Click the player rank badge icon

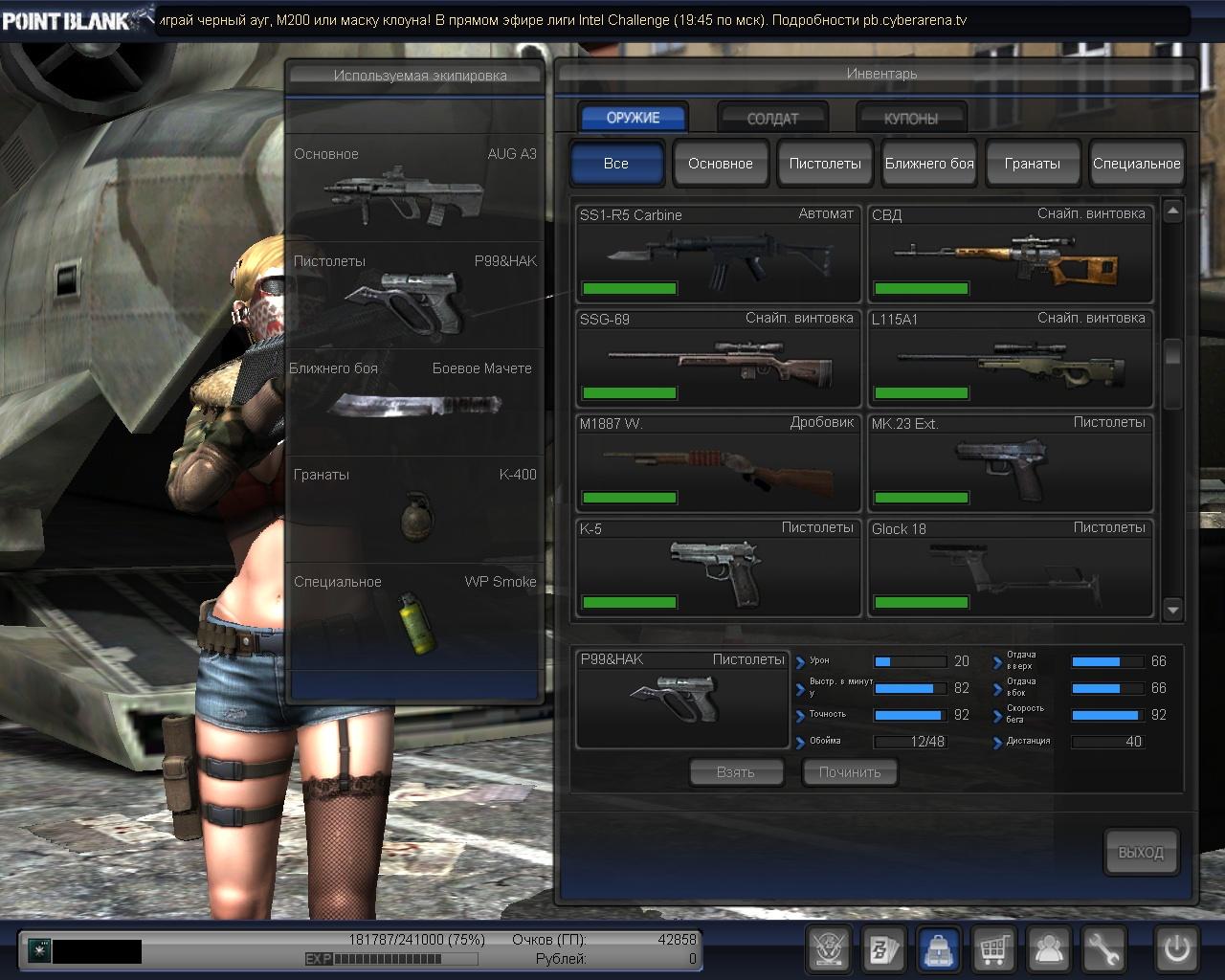[x=38, y=950]
